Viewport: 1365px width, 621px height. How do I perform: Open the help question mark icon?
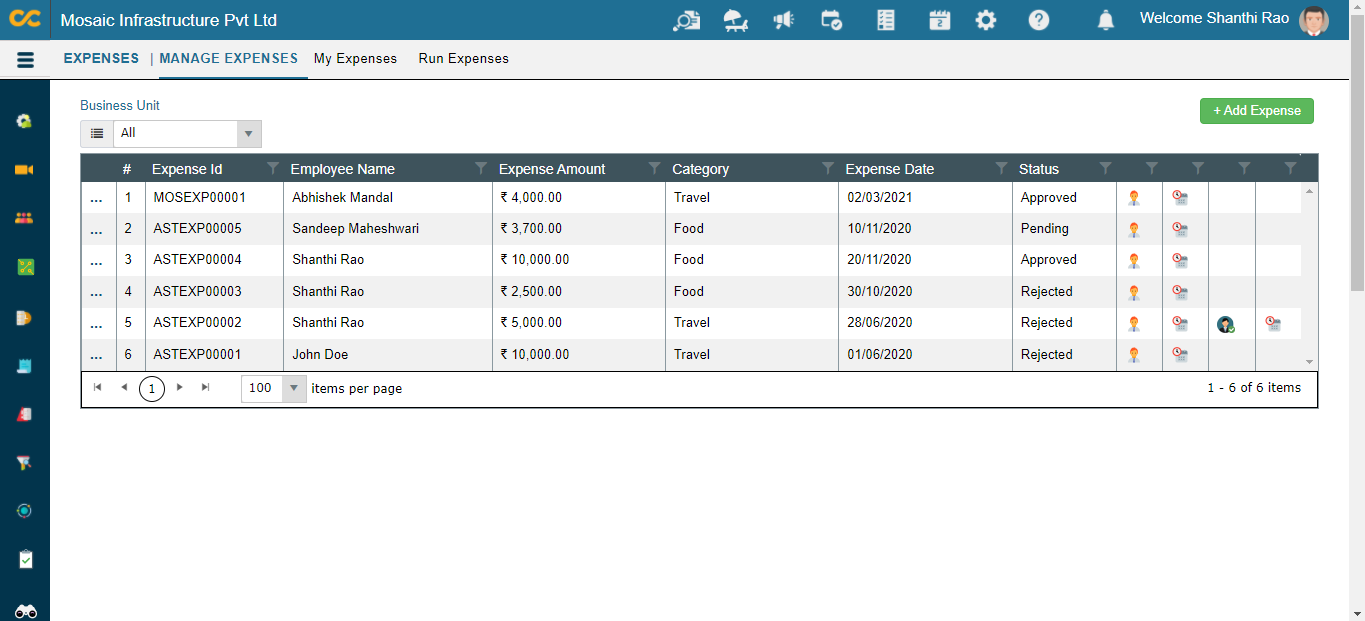pos(1039,20)
